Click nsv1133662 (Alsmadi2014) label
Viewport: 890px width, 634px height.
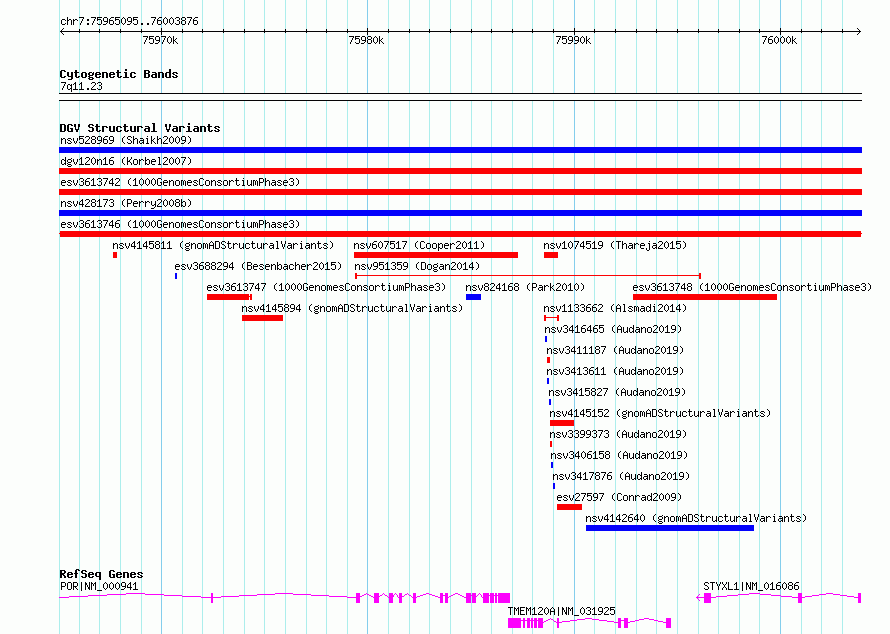(x=615, y=308)
